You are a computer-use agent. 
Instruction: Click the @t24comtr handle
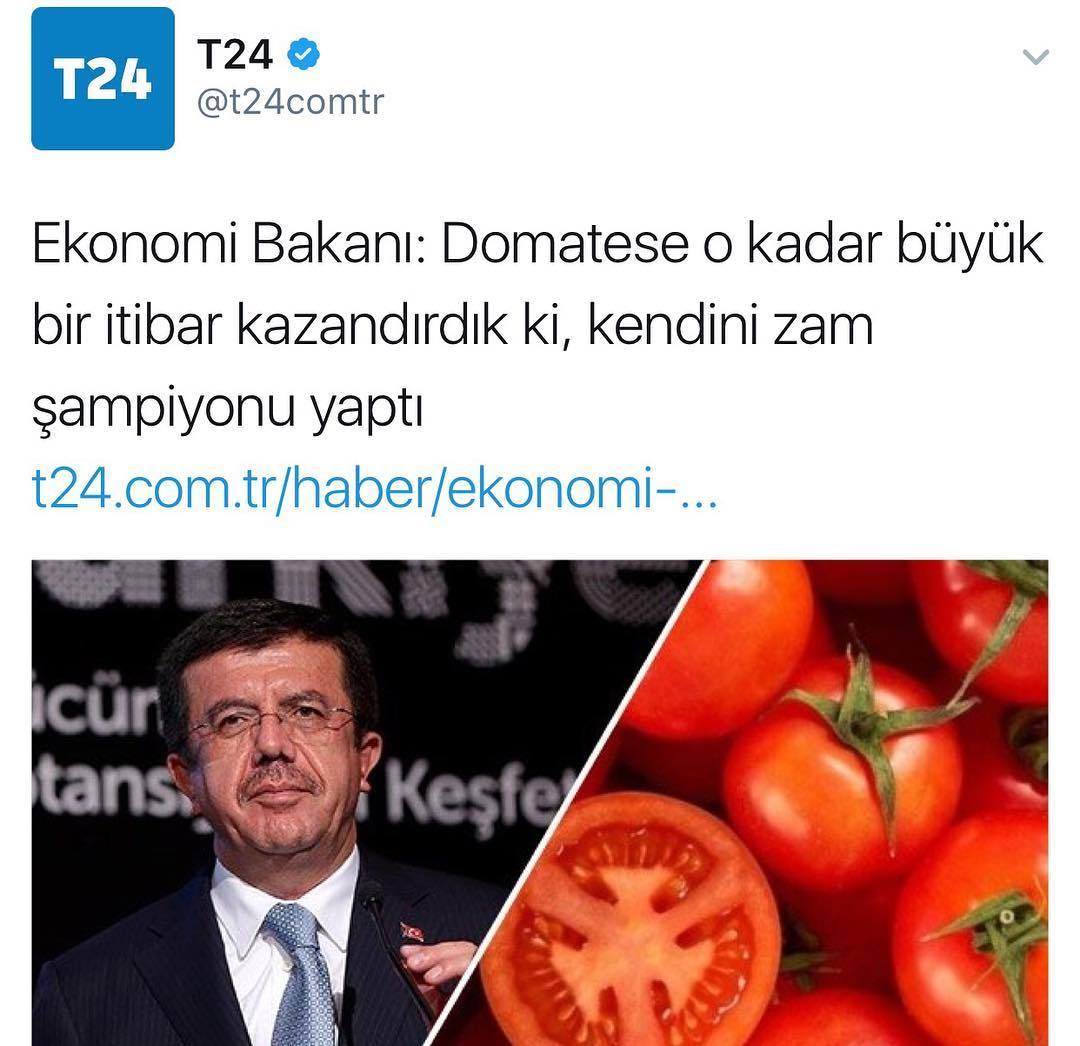tap(290, 103)
